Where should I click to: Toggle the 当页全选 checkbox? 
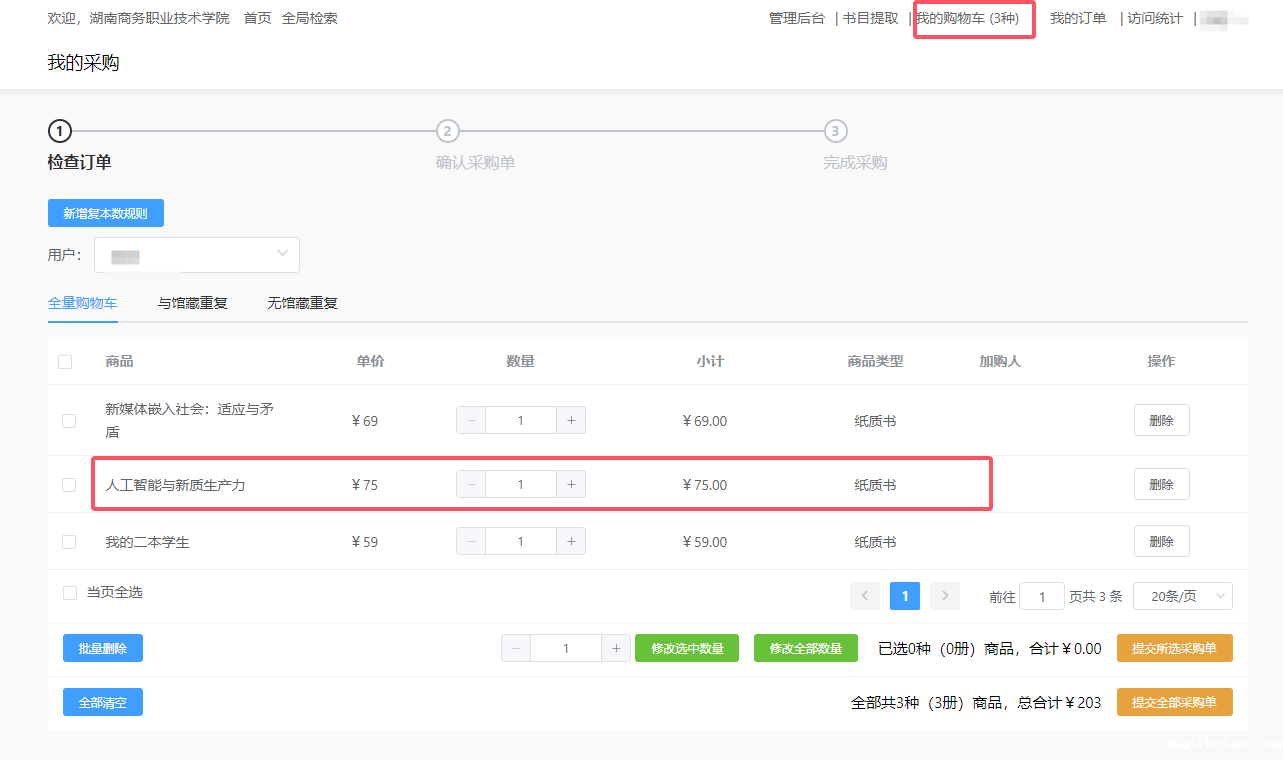point(70,593)
